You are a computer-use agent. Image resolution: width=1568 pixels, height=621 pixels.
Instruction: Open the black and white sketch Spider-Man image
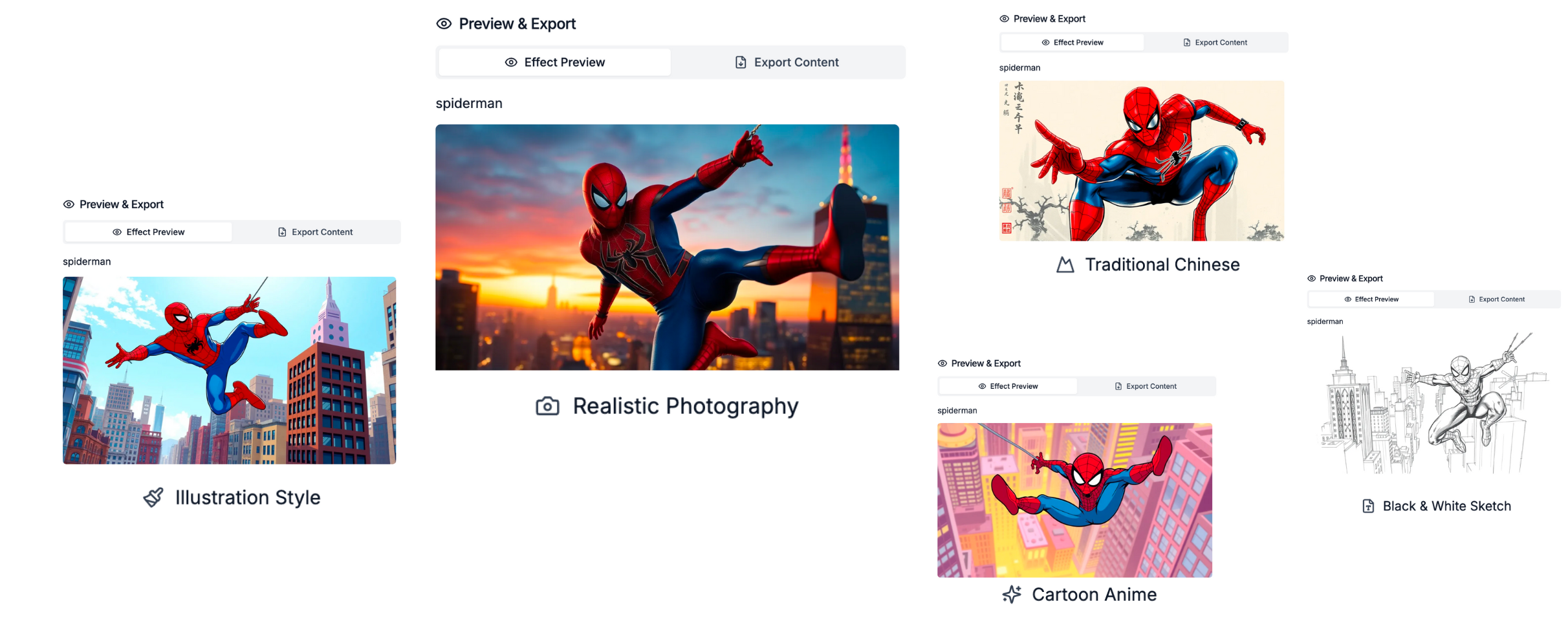coord(1433,403)
